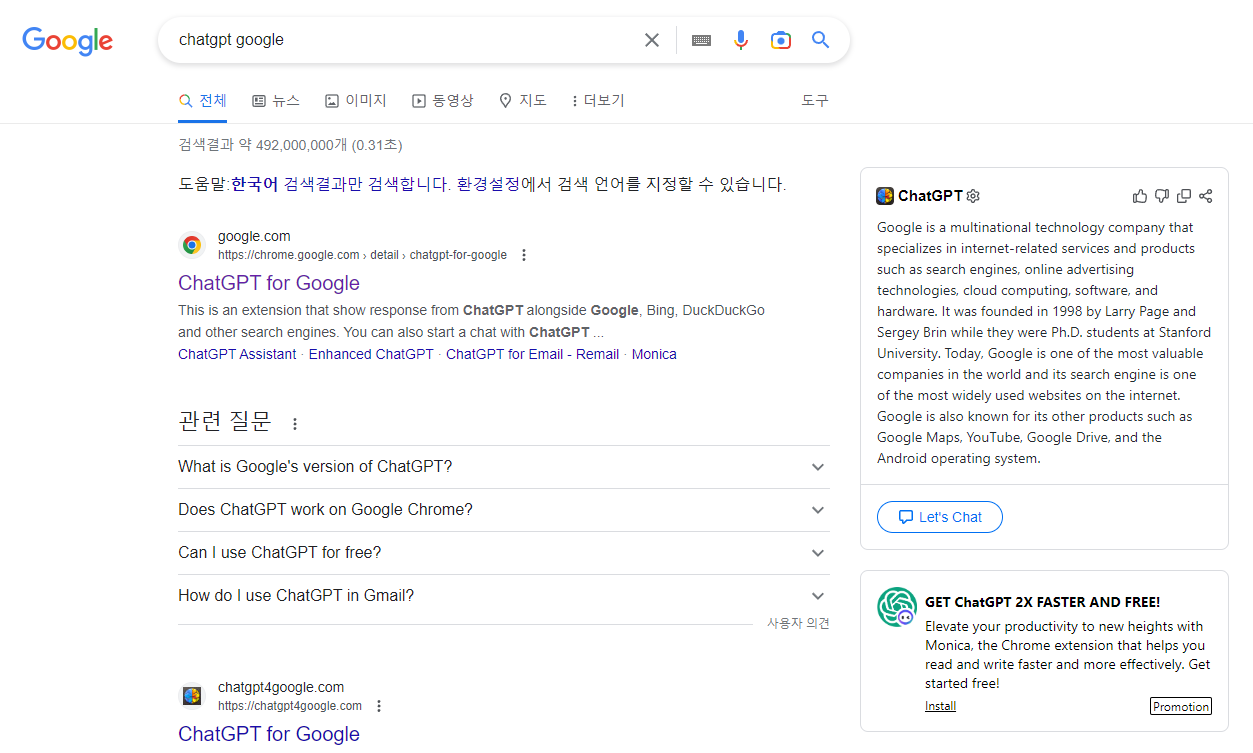Open ChatGPT panel settings gear
Screen dimensions: 1253x753
(x=973, y=196)
